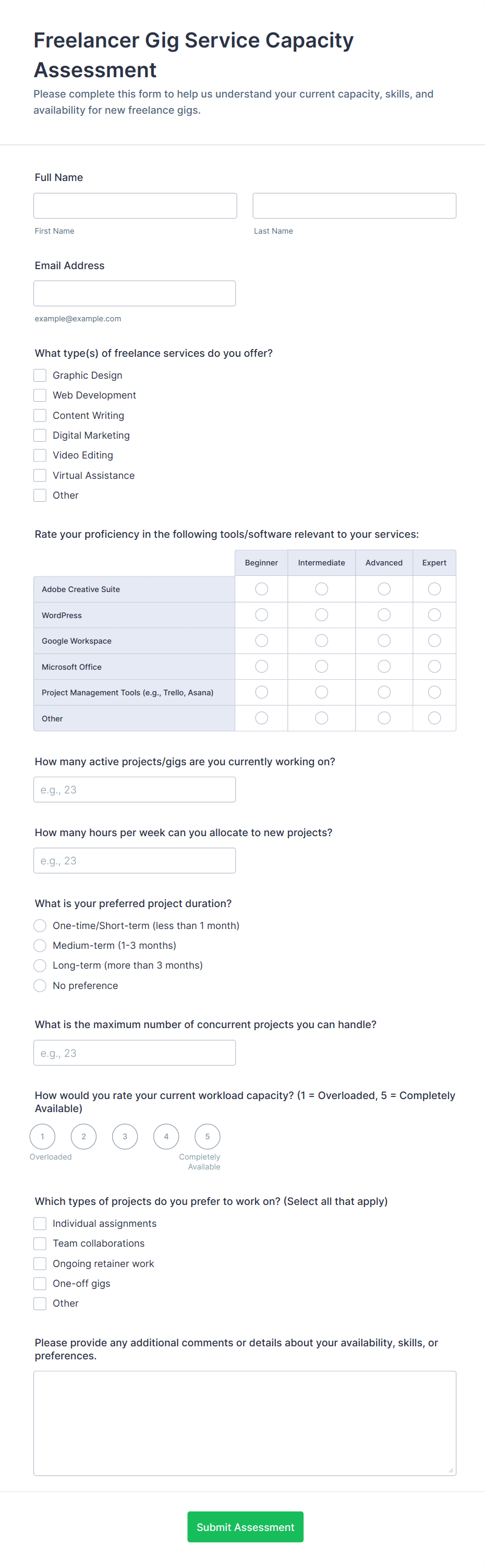Screen dimensions: 485x1568
Task: Rate Adobe Creative Suite as Expert
Action: coord(434,589)
